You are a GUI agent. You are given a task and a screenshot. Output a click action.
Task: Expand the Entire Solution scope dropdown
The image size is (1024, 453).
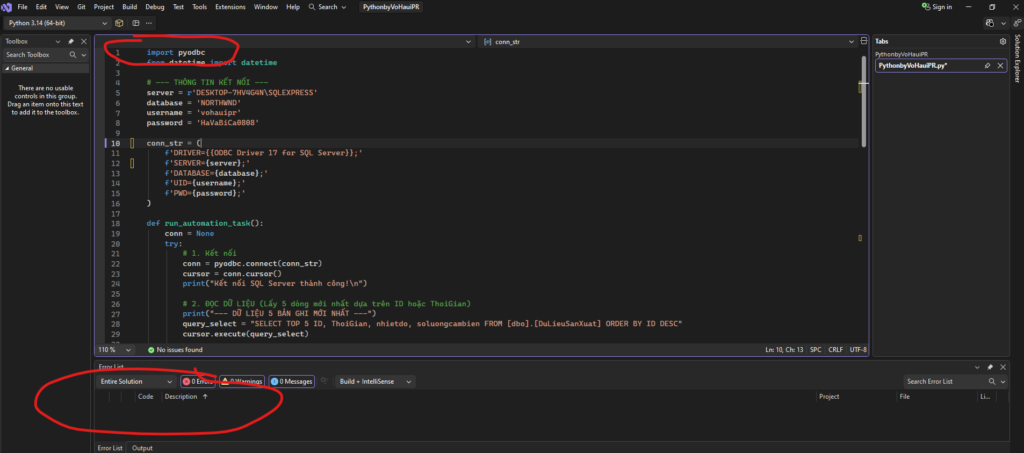tap(133, 381)
